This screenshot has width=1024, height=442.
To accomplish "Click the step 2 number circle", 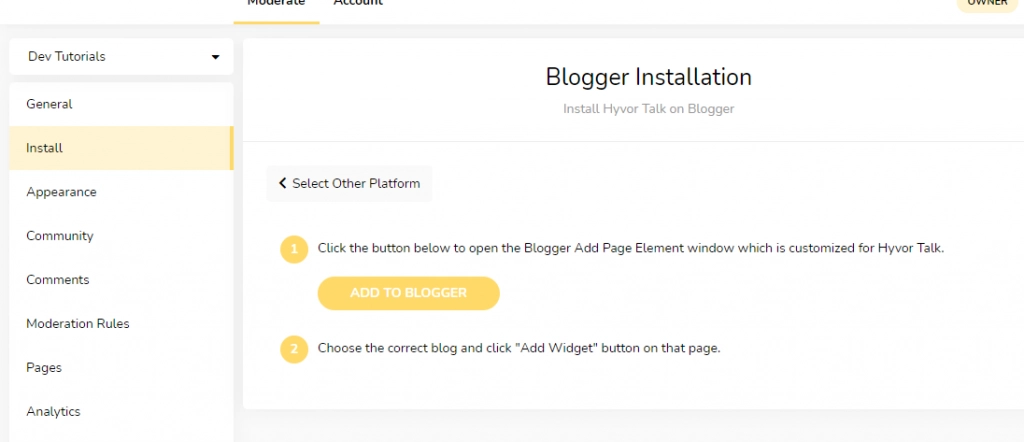I will pyautogui.click(x=294, y=349).
